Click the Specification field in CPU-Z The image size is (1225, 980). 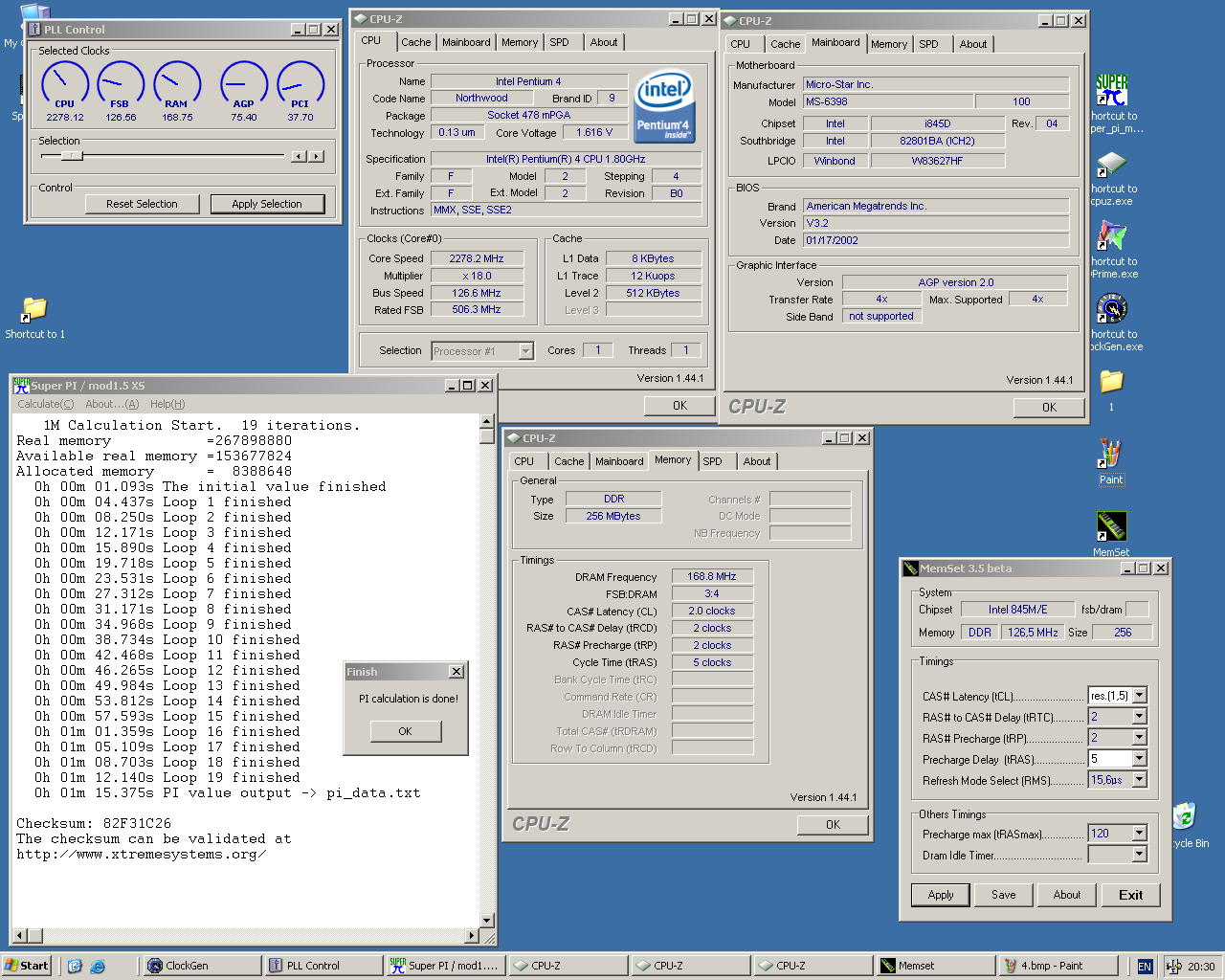566,159
